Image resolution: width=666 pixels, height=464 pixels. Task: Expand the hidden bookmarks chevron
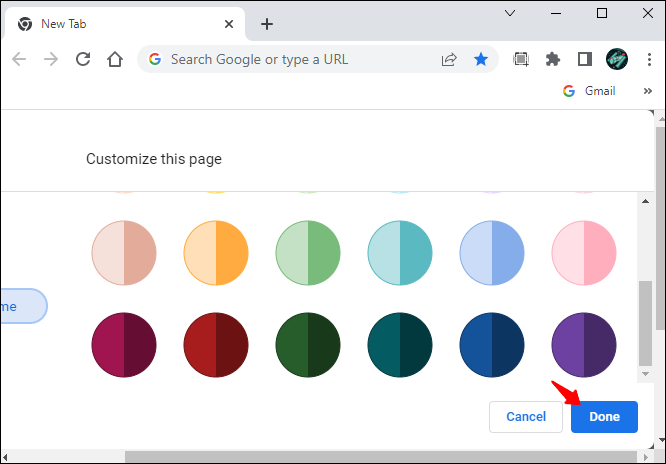coord(648,91)
